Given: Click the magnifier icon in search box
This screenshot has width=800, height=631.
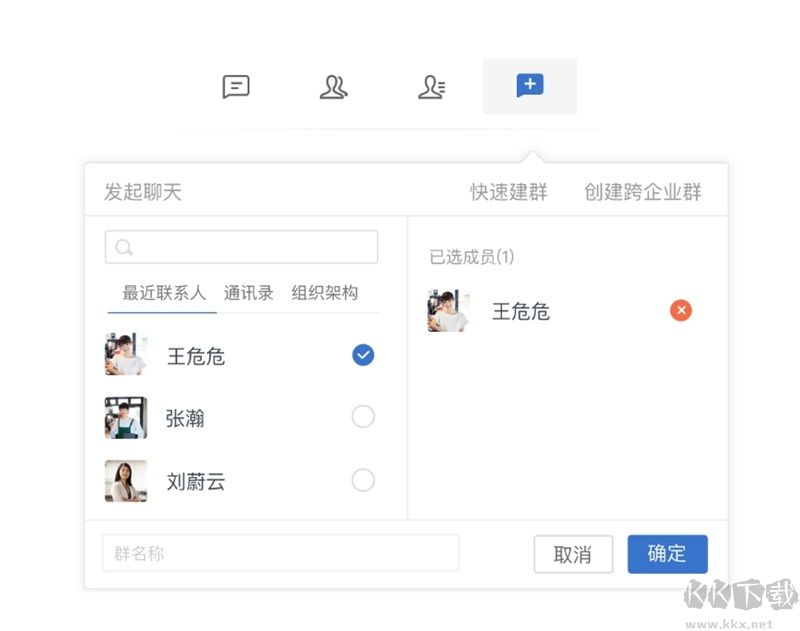Looking at the screenshot, I should click(124, 246).
